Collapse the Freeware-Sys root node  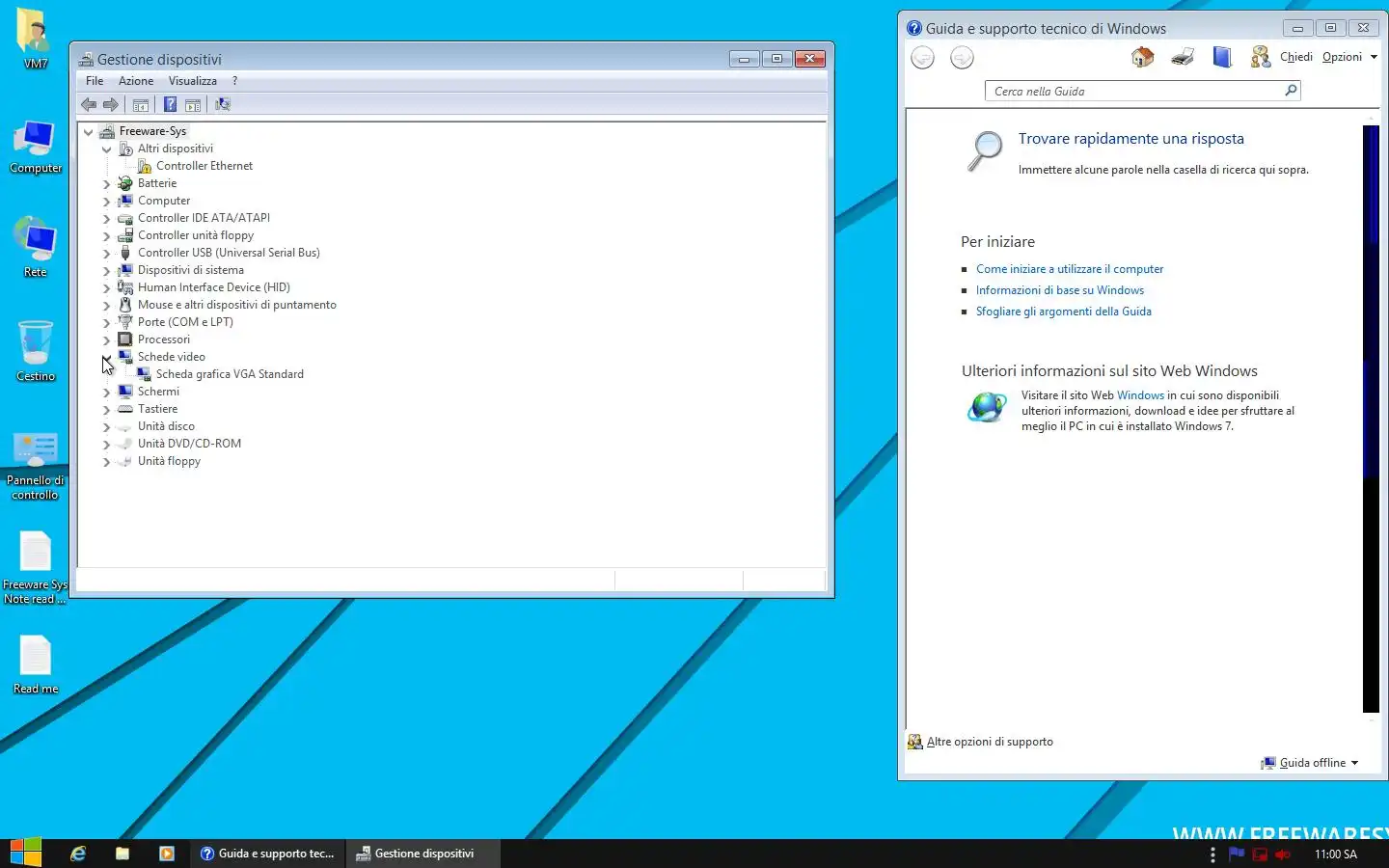[x=89, y=132]
